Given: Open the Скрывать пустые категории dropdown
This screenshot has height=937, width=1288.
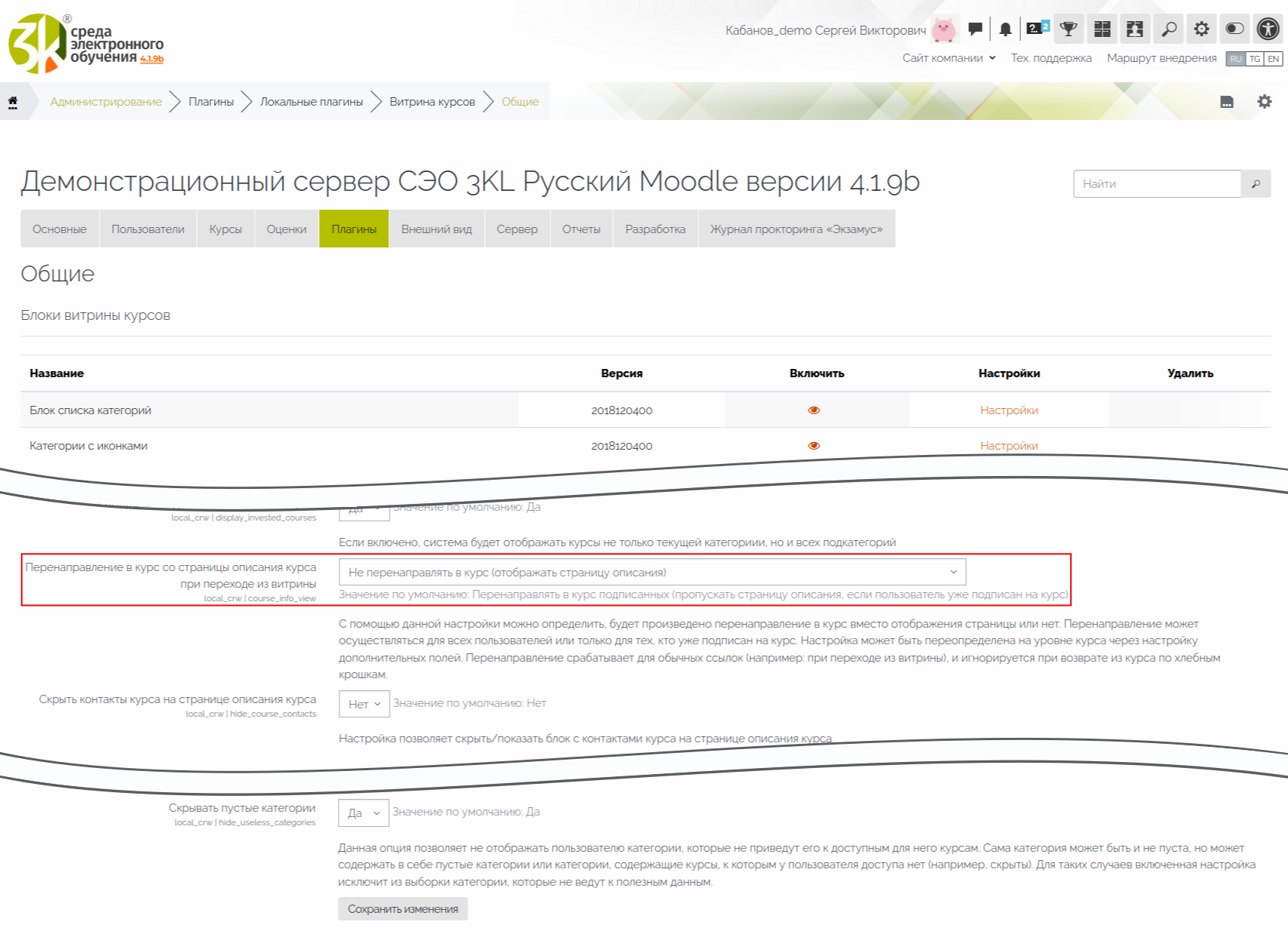Looking at the screenshot, I should (363, 813).
